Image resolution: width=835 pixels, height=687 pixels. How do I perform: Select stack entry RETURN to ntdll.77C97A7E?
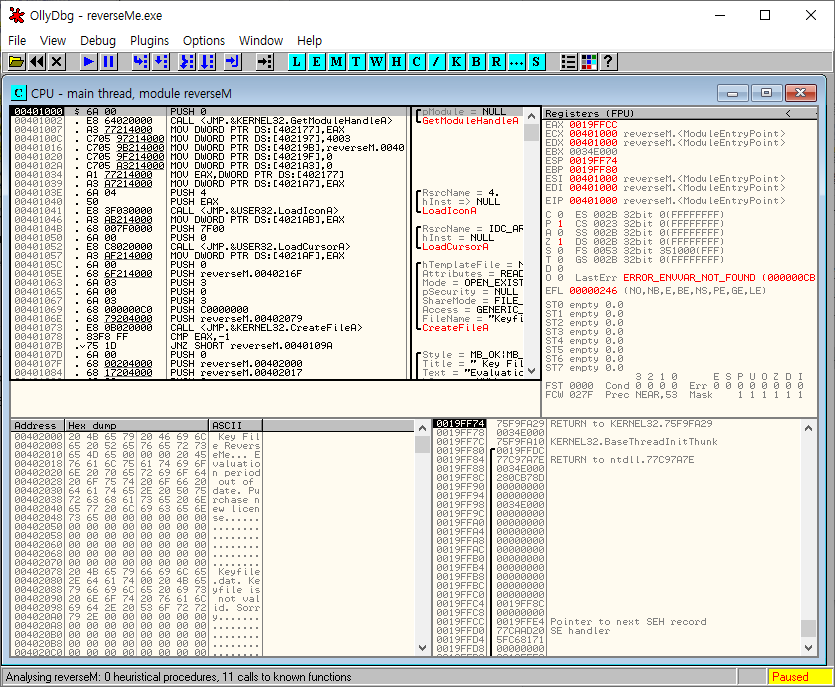[622, 460]
